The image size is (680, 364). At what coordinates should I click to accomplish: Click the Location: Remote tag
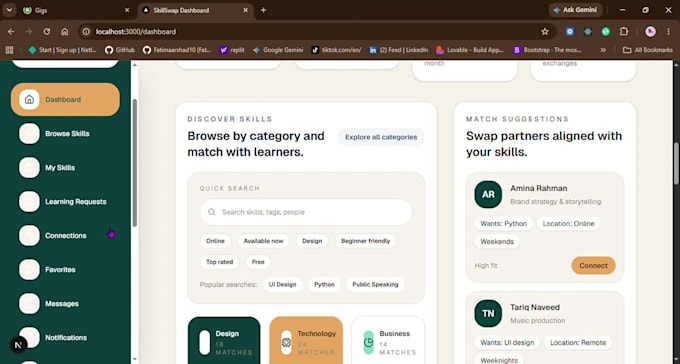(578, 343)
